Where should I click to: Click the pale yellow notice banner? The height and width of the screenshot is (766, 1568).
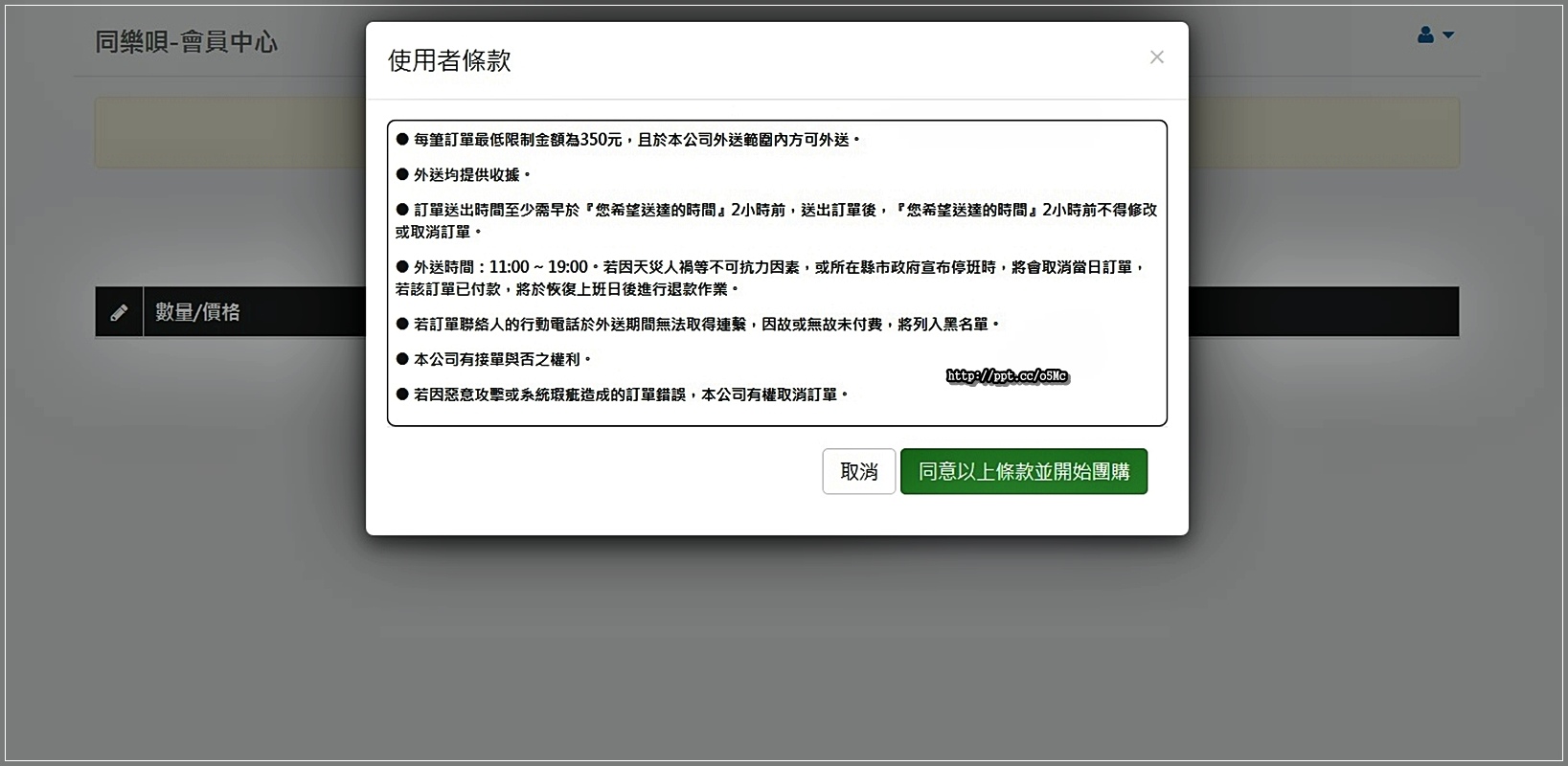point(230,133)
